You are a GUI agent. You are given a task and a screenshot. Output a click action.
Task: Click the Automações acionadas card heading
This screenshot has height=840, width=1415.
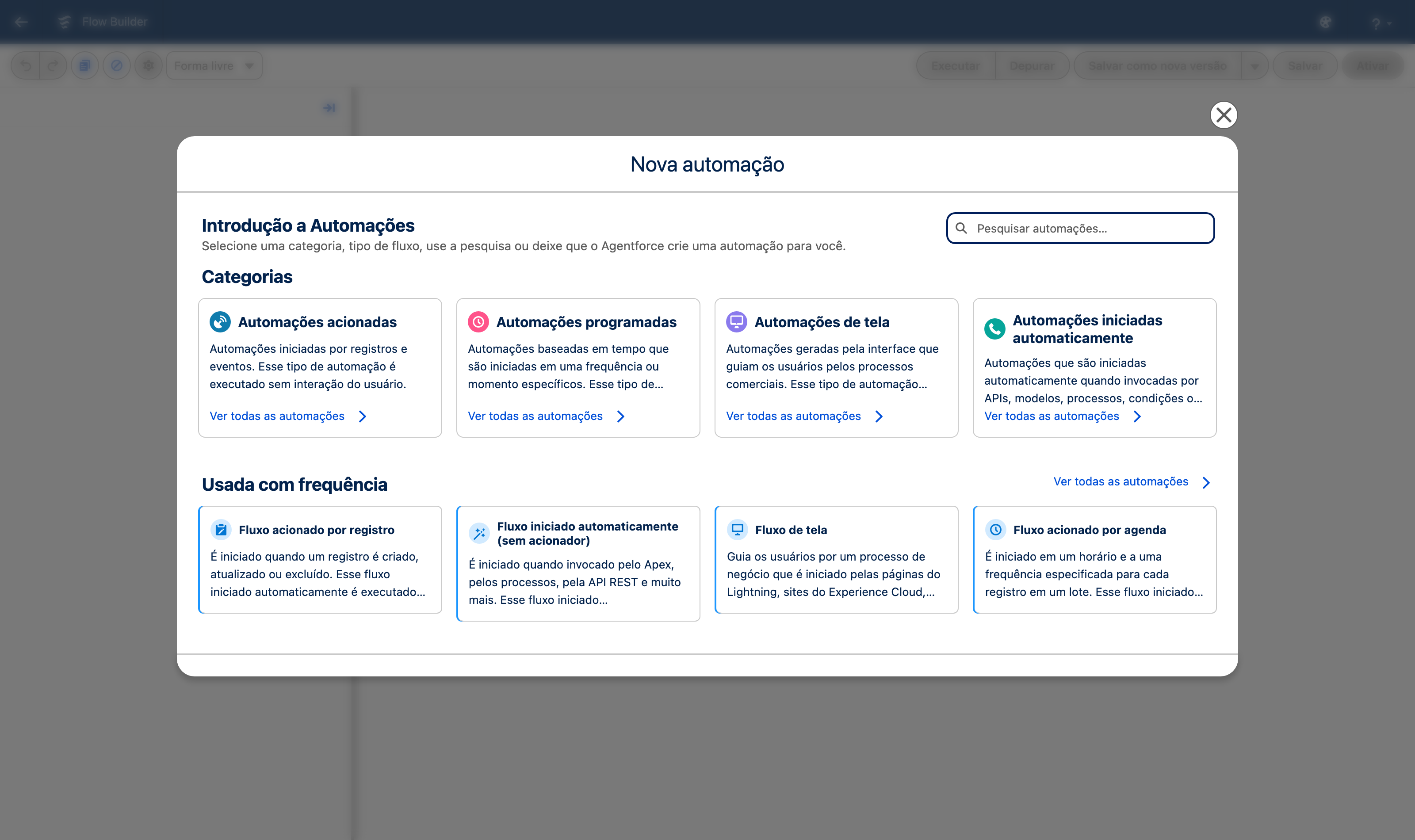point(317,322)
